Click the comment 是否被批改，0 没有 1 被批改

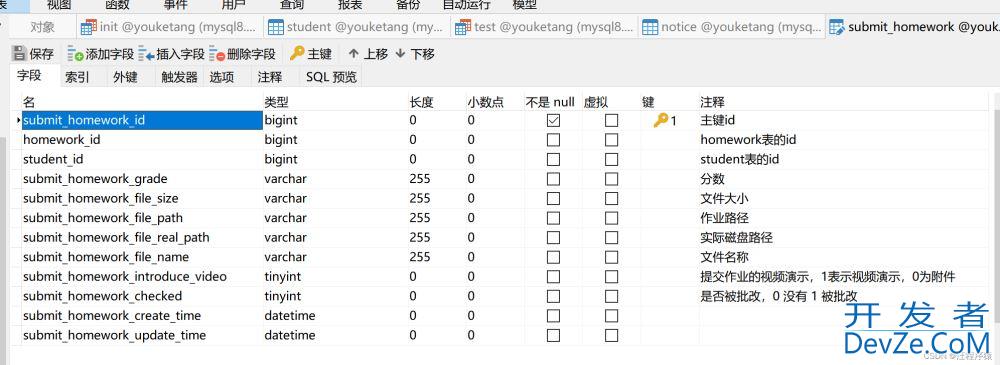tap(778, 296)
